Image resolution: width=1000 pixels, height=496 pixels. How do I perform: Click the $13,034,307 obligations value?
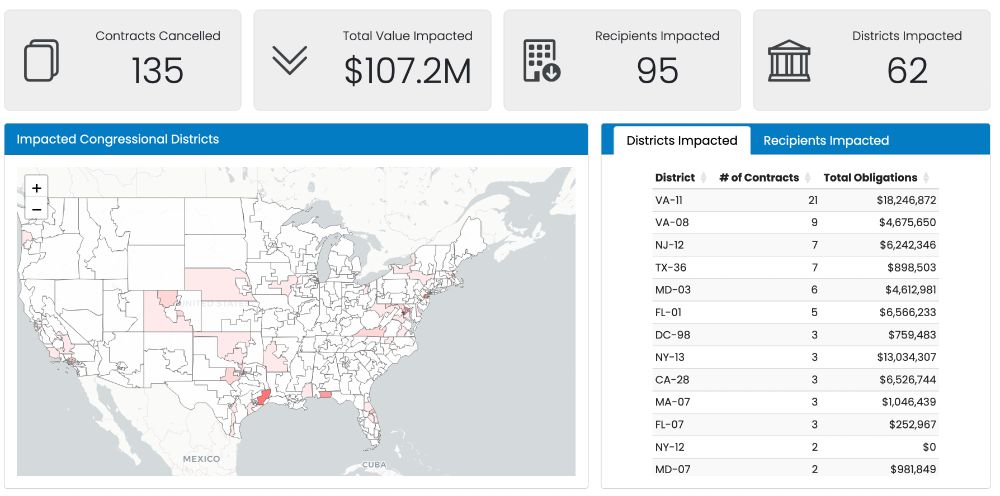click(906, 357)
